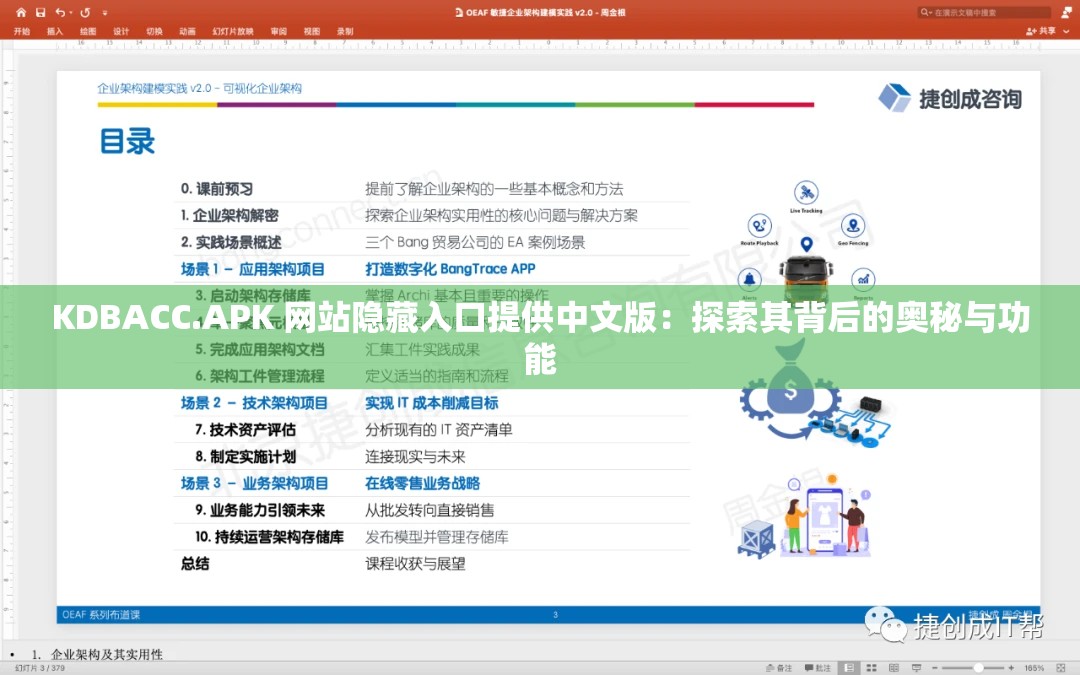
Task: Open the 动画 ribbon tab
Action: [x=187, y=32]
